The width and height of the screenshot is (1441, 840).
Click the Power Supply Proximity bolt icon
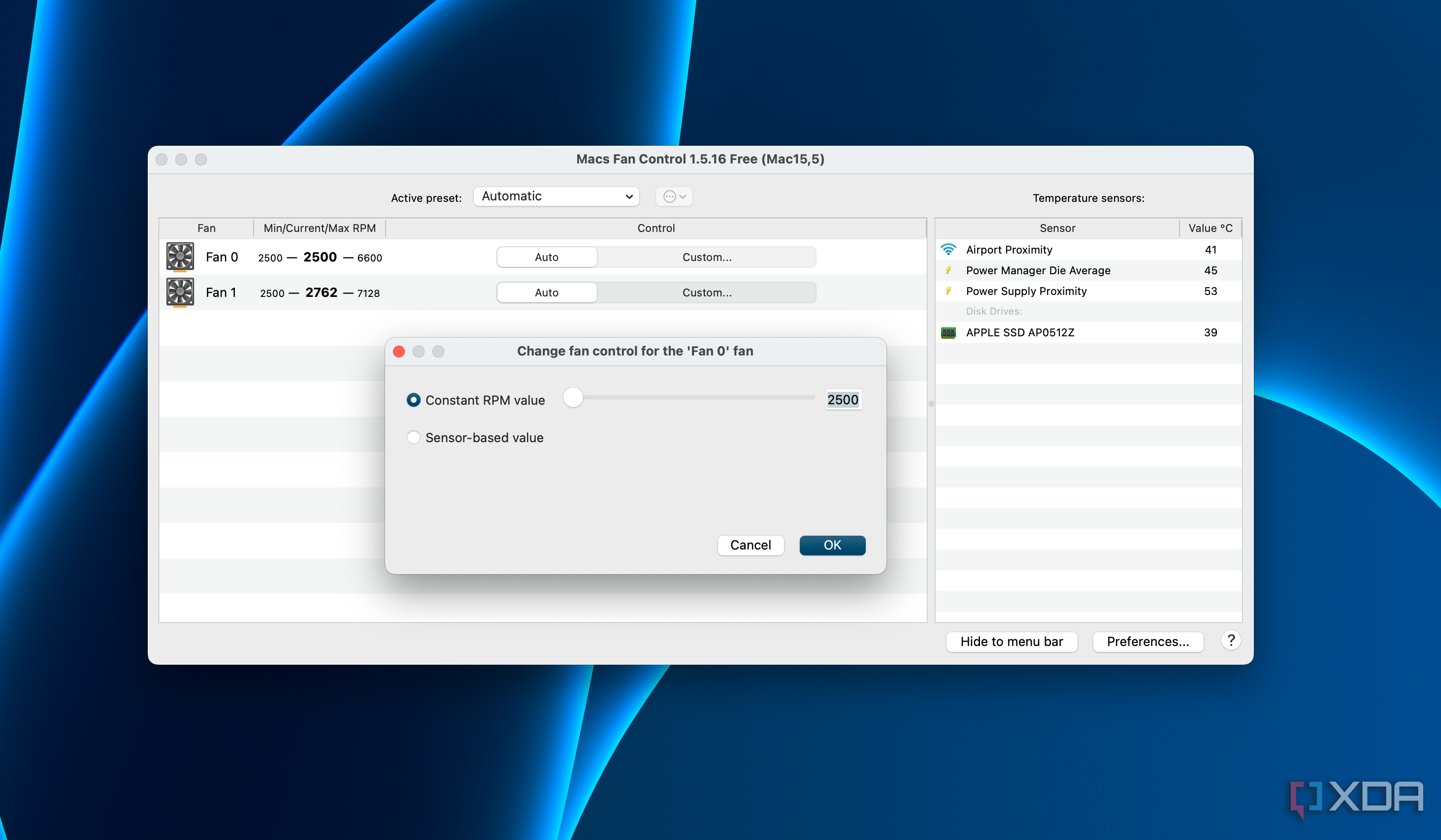948,291
